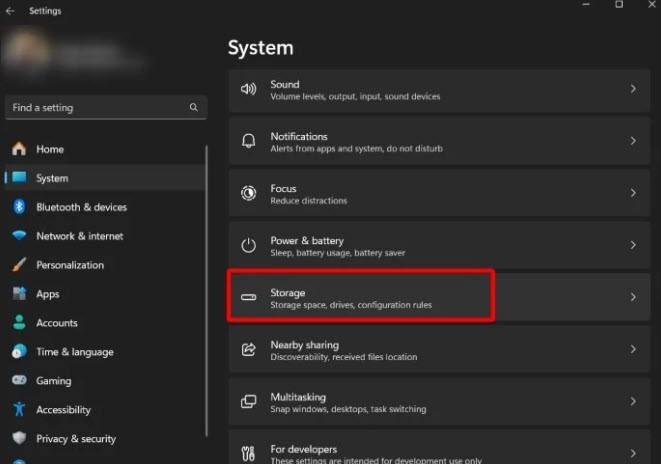Image resolution: width=661 pixels, height=464 pixels.
Task: Click the Multitasking windows icon
Action: [248, 401]
